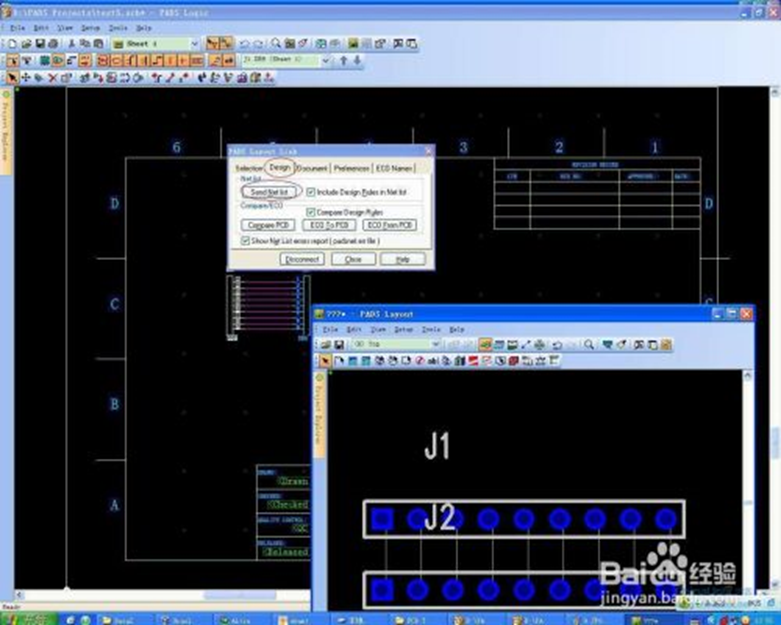Click Zoom magnifier in PADS Layout toolbar
781x625 pixels.
pos(589,344)
